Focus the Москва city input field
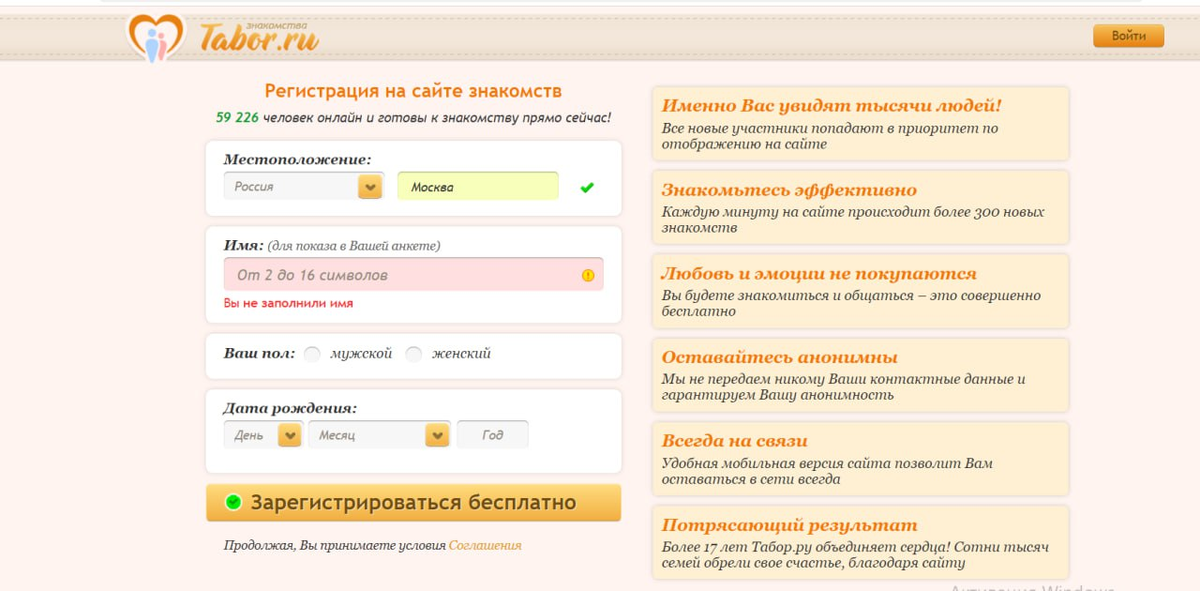The height and width of the screenshot is (591, 1200). [478, 186]
